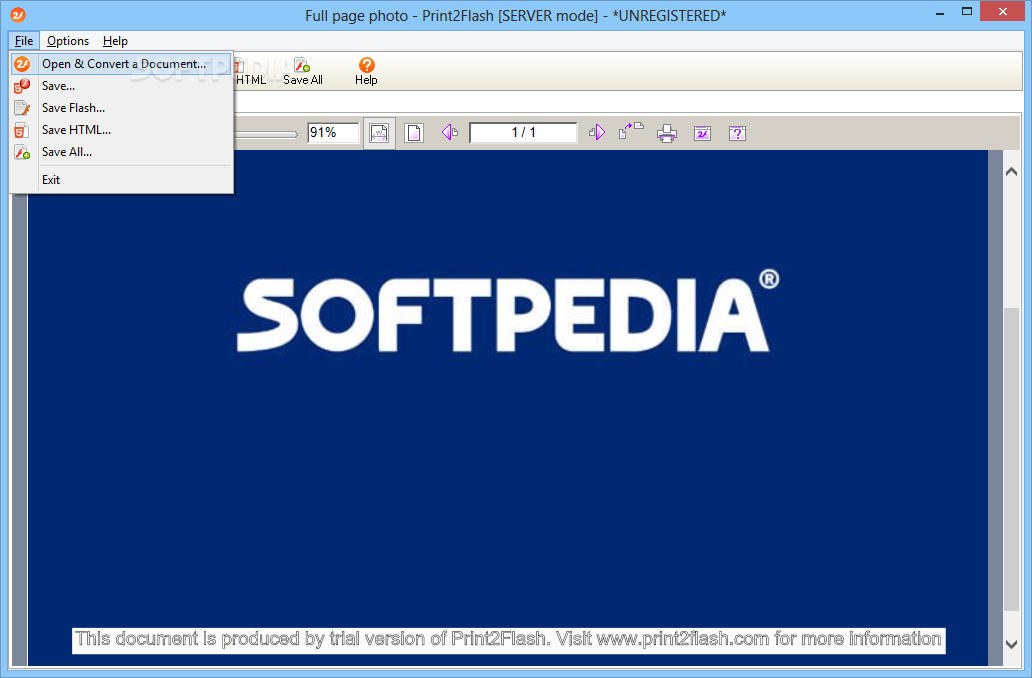Select Save... in File menu
Image resolution: width=1032 pixels, height=678 pixels.
[122, 86]
